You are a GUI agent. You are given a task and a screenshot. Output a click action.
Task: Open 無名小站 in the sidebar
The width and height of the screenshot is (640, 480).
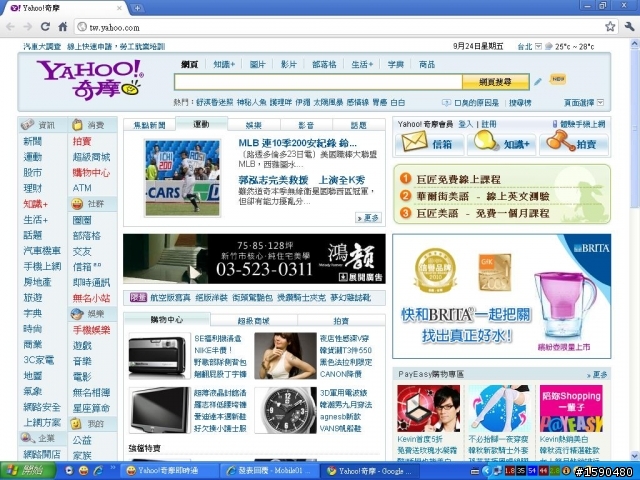click(91, 298)
